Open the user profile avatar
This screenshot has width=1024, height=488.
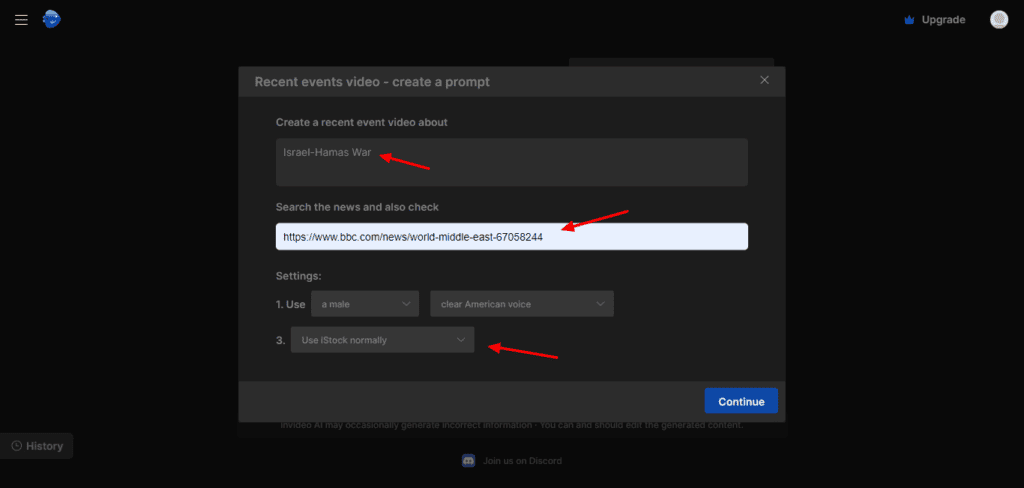[x=999, y=20]
